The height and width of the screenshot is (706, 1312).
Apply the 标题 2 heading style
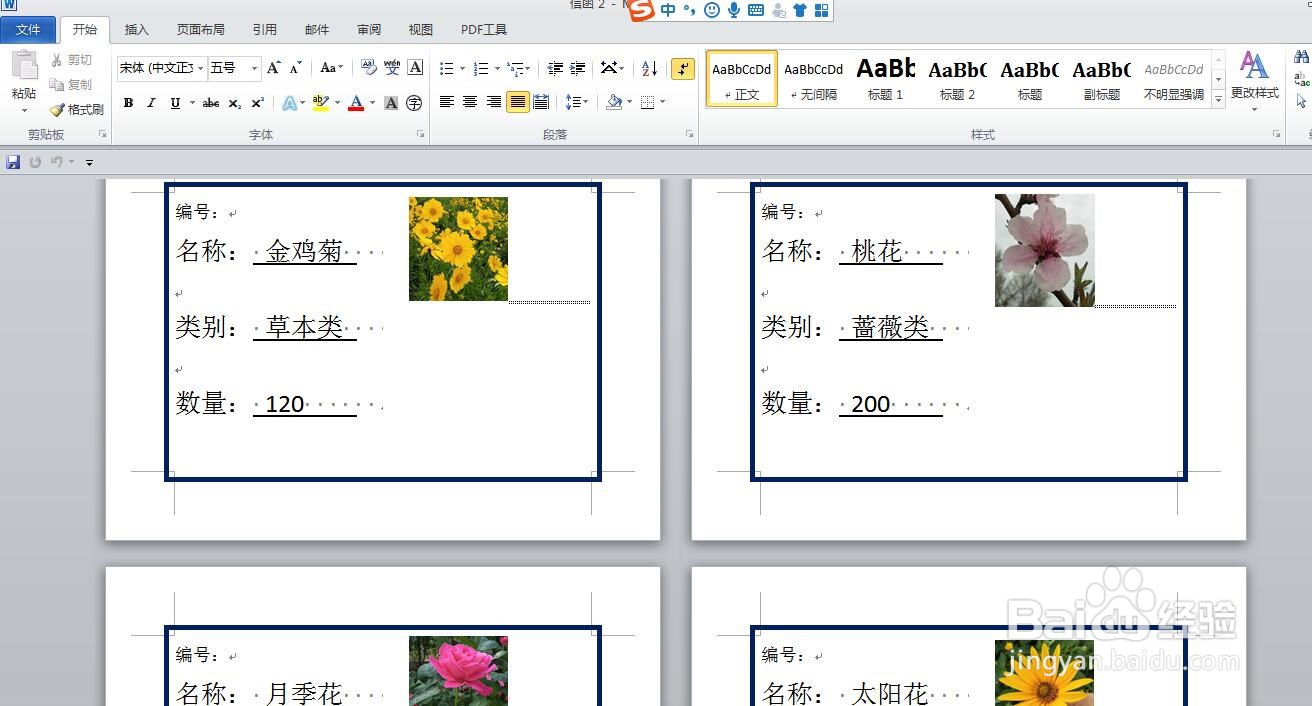point(958,79)
